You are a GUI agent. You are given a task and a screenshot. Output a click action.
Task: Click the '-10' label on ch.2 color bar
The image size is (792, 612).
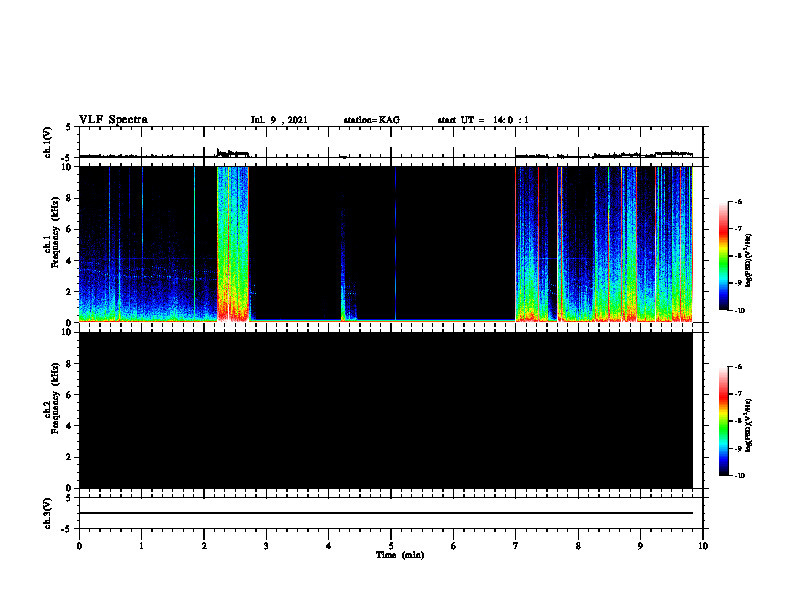(x=739, y=476)
